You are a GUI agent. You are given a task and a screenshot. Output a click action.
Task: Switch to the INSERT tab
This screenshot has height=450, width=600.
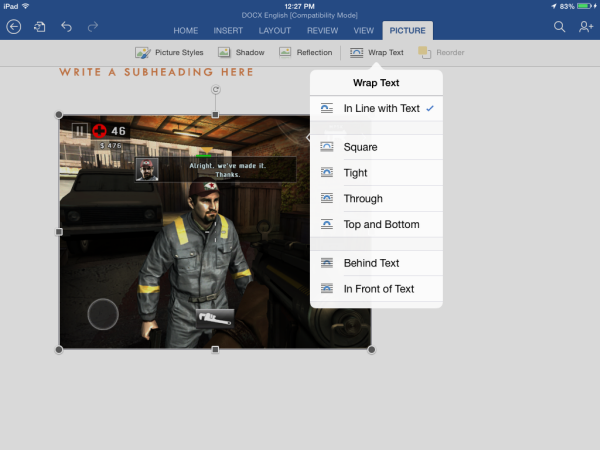[x=228, y=31]
